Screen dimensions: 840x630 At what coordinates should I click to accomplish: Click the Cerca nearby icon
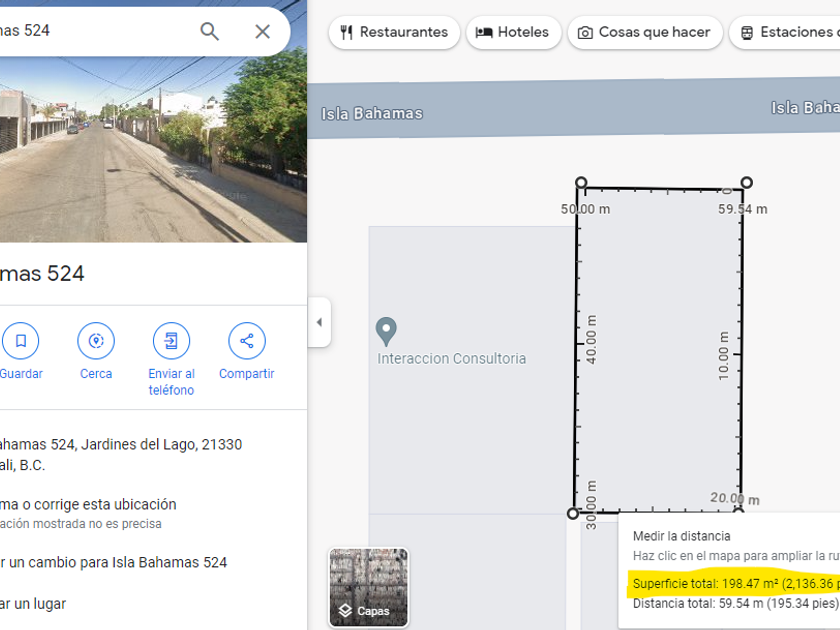pos(96,341)
